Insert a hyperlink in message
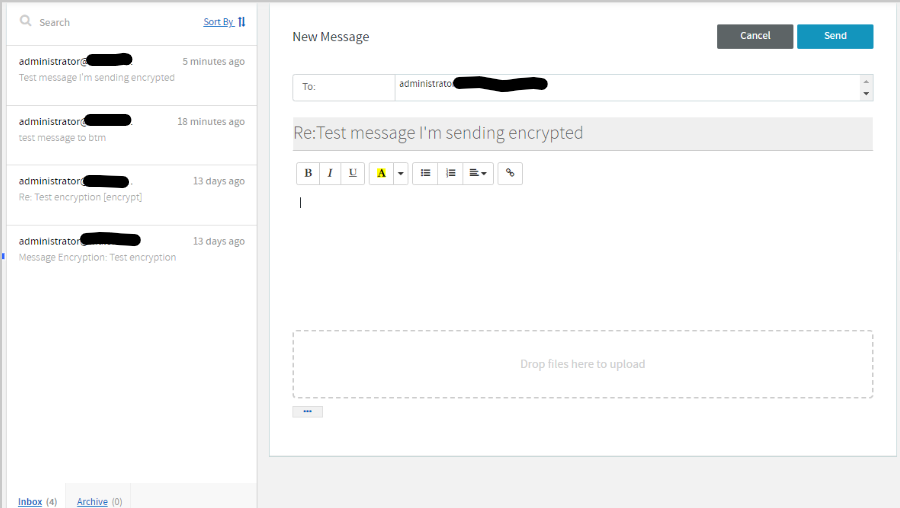900x508 pixels. (x=510, y=173)
